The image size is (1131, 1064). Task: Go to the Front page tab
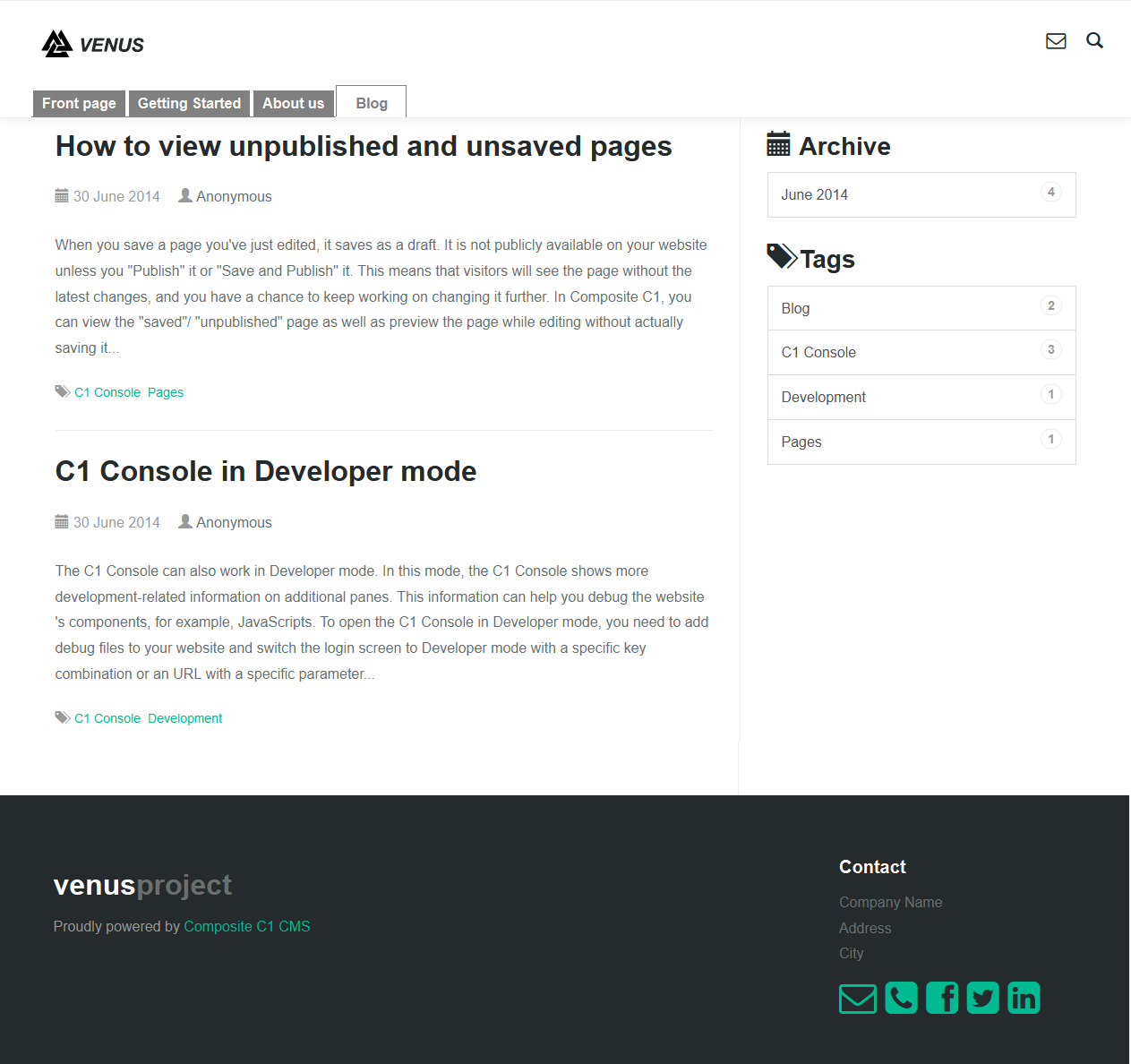(x=79, y=104)
